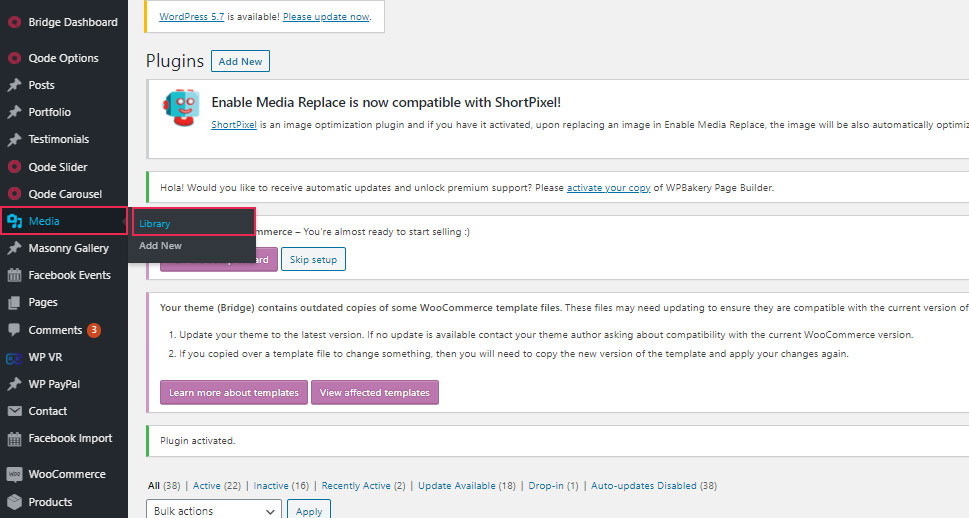
Task: Click the WP PayPal pin icon
Action: coord(14,384)
